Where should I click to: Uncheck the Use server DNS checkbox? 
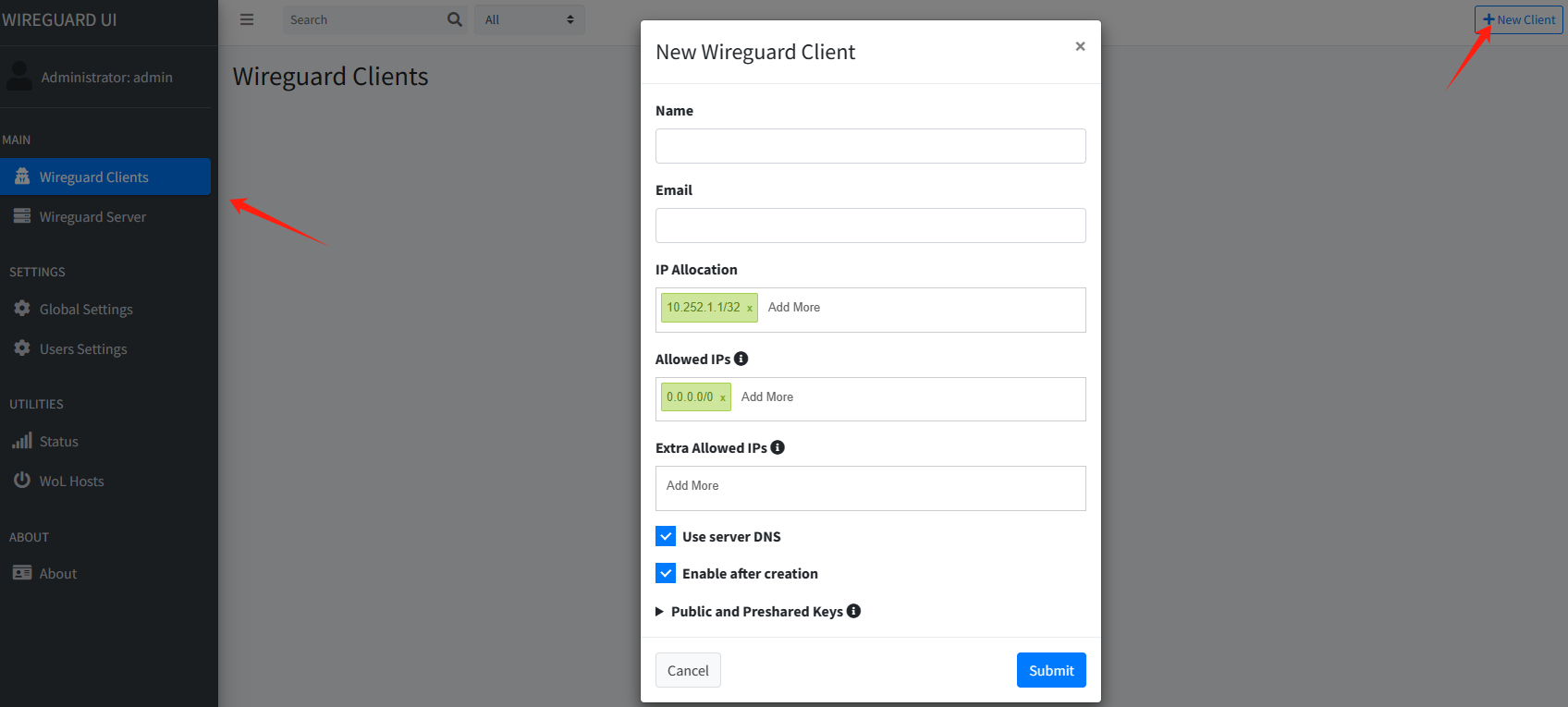pos(666,536)
